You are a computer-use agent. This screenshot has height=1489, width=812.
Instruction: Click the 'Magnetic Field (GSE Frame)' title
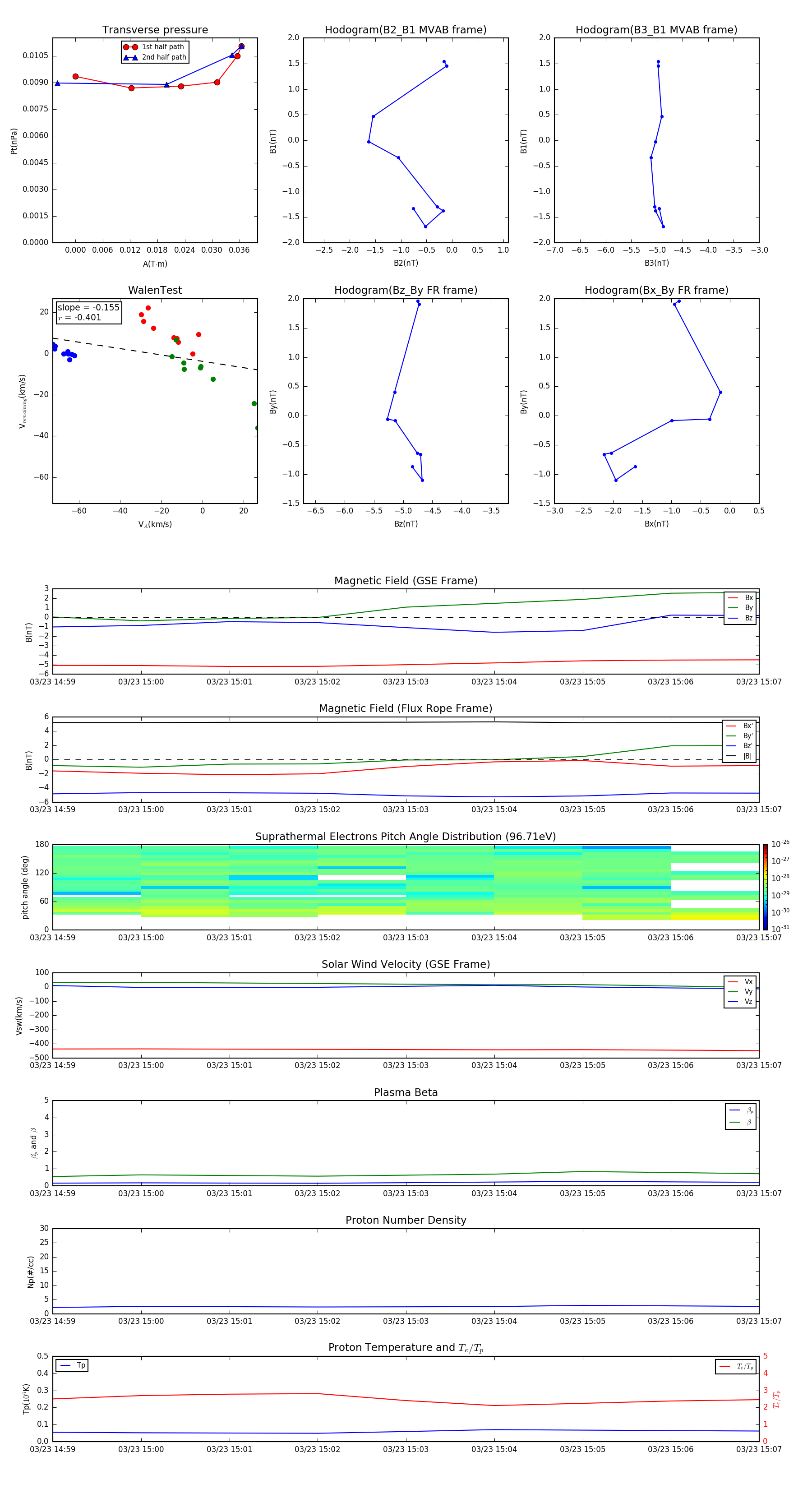(406, 581)
